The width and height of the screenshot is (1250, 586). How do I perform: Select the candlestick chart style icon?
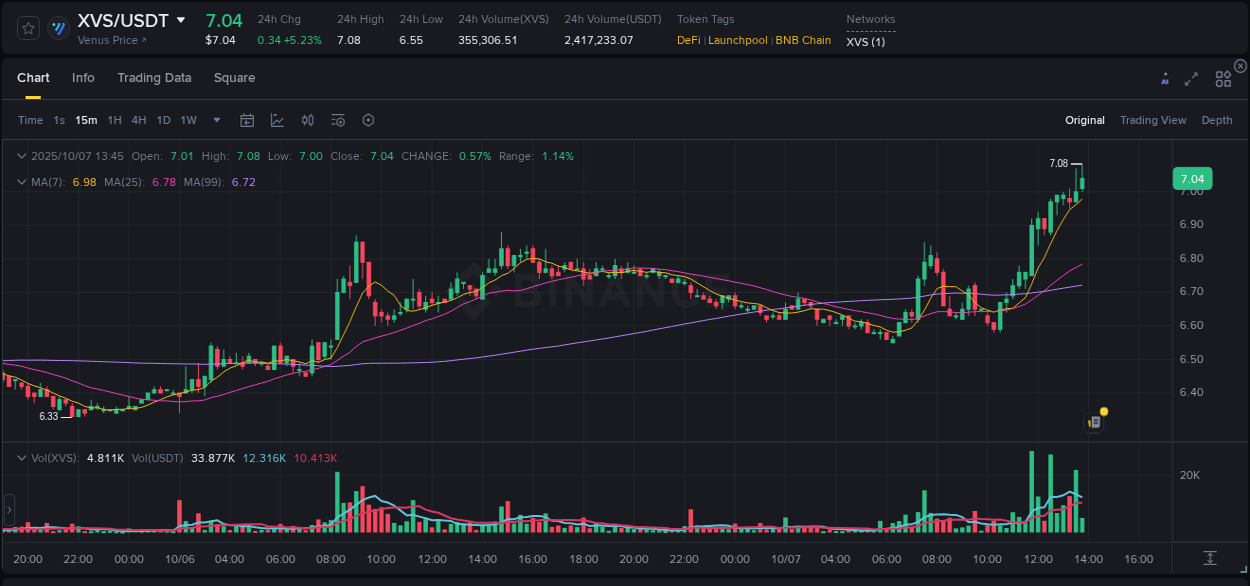tap(307, 120)
